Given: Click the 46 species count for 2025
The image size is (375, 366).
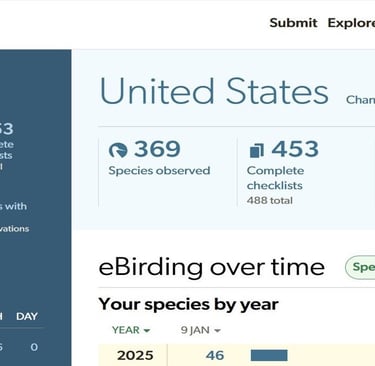Looking at the screenshot, I should point(215,355).
